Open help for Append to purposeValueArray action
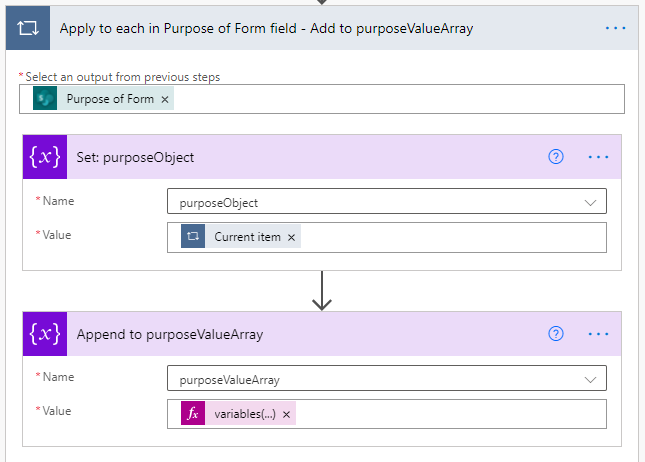 pyautogui.click(x=556, y=334)
